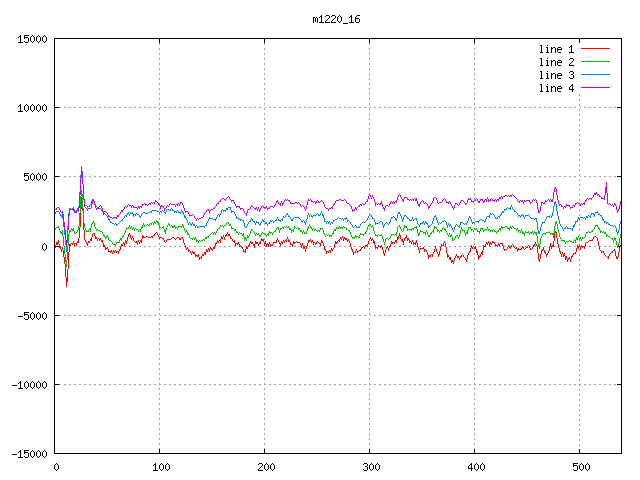Select the 'line 2' legend label

tap(556, 62)
